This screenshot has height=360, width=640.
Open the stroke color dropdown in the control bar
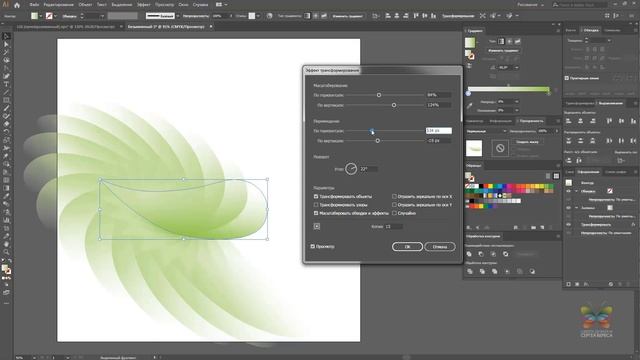pyautogui.click(x=55, y=16)
